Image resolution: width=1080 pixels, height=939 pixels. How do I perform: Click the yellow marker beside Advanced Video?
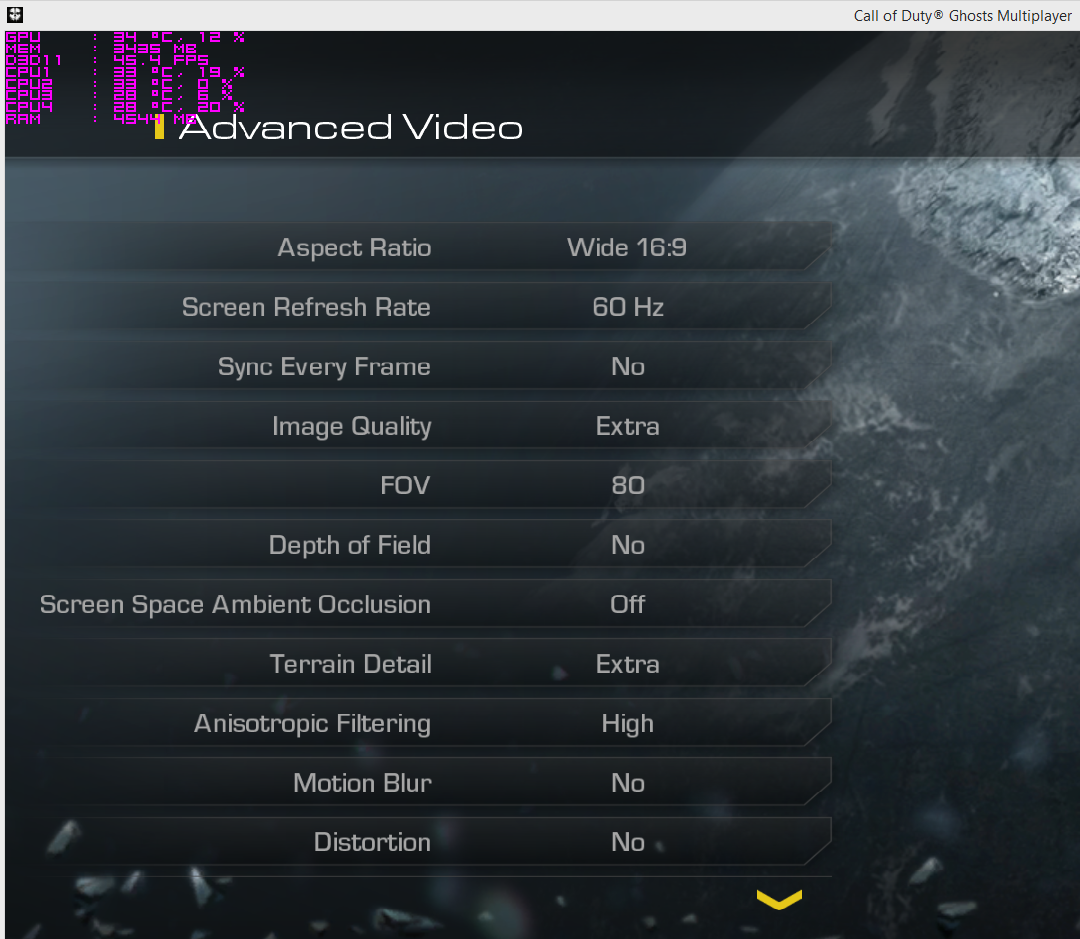[159, 127]
